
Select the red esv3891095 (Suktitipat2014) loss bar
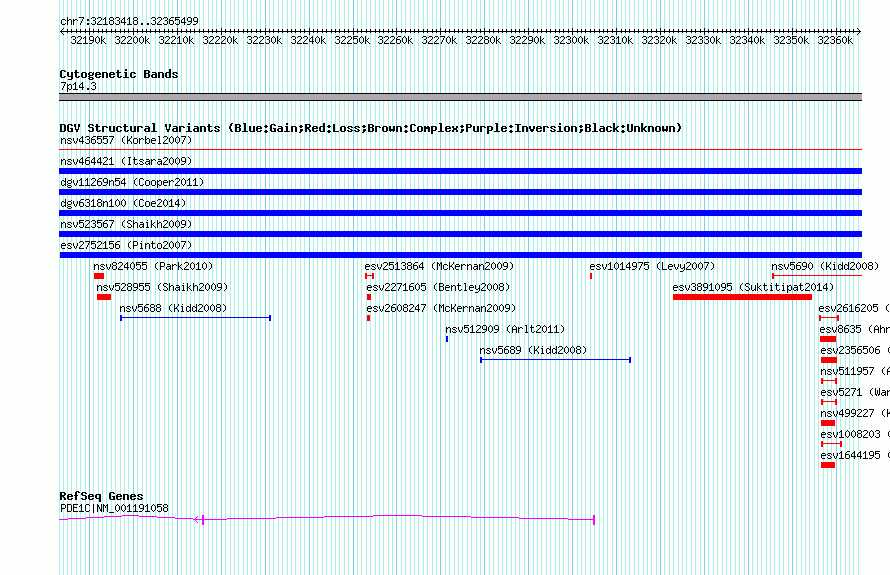pos(742,297)
